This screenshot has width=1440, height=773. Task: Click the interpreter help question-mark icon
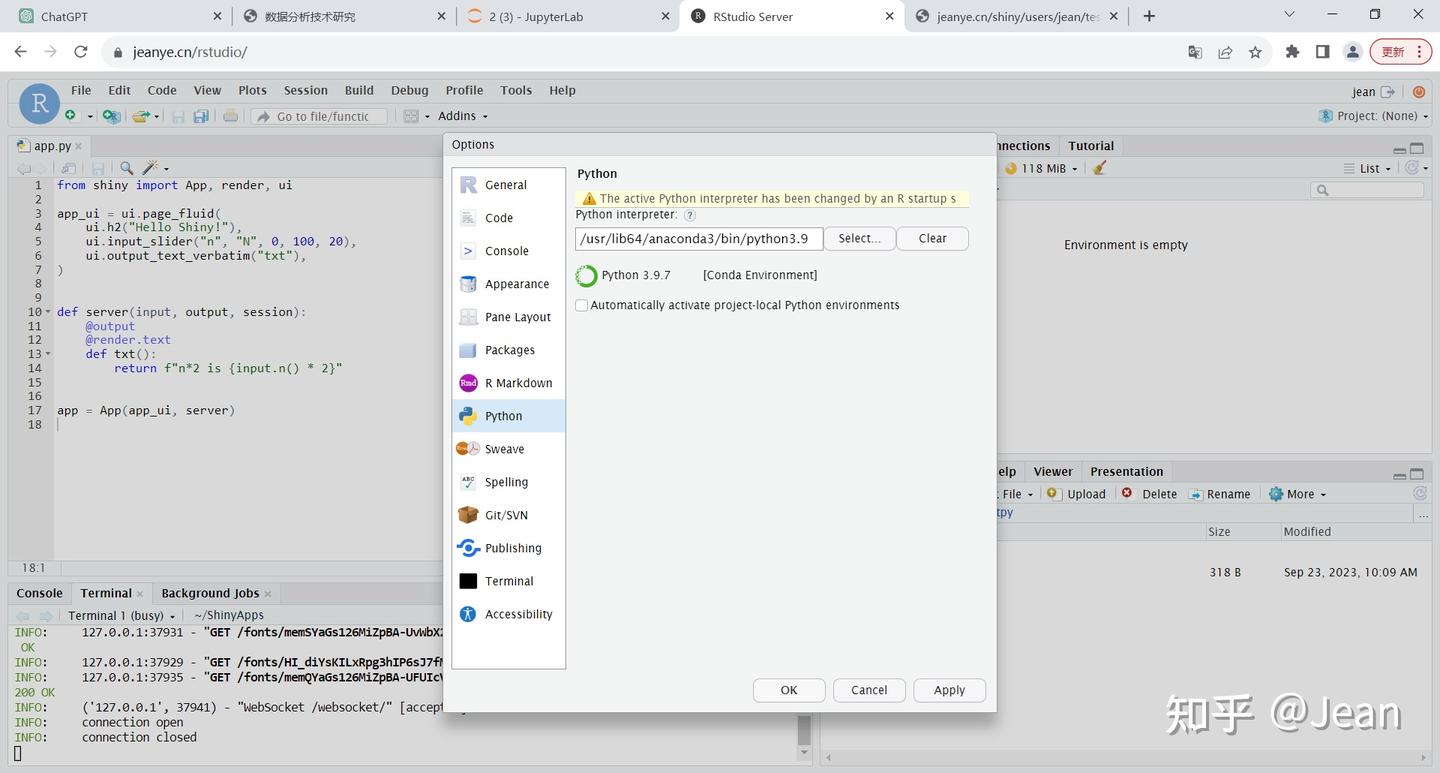coord(690,215)
